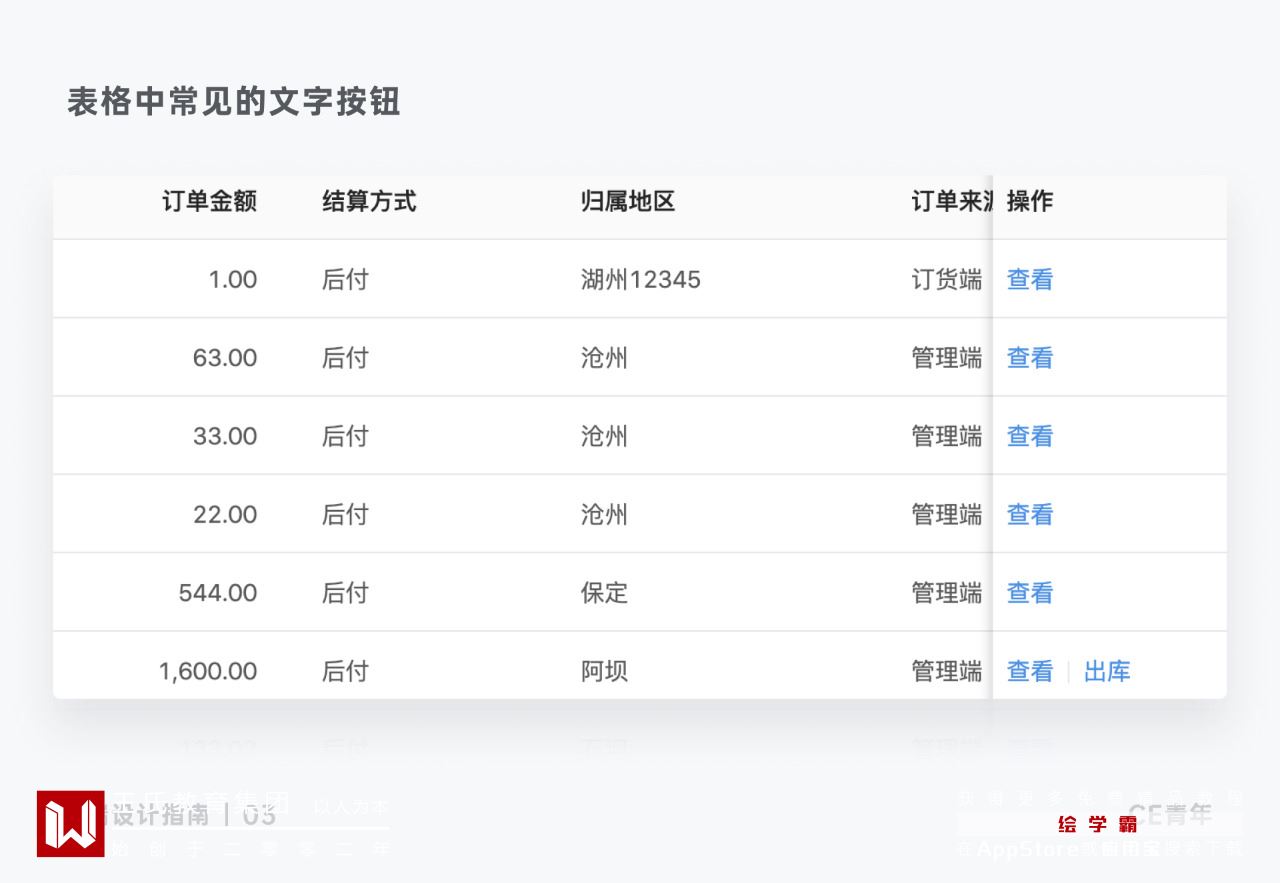
Task: Select the 544.00 amount cell
Action: [218, 593]
